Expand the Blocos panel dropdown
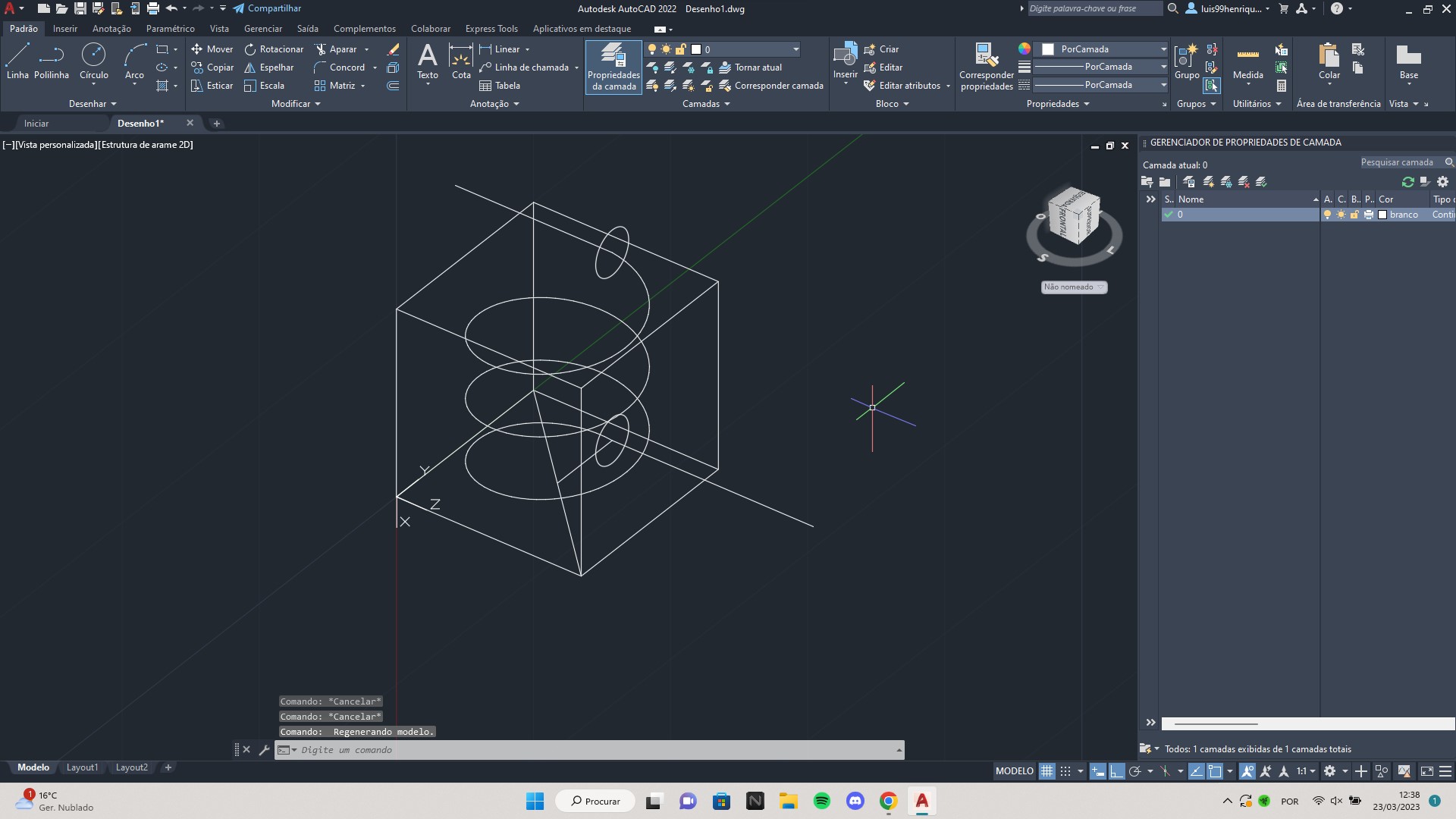The height and width of the screenshot is (819, 1456). 907,103
